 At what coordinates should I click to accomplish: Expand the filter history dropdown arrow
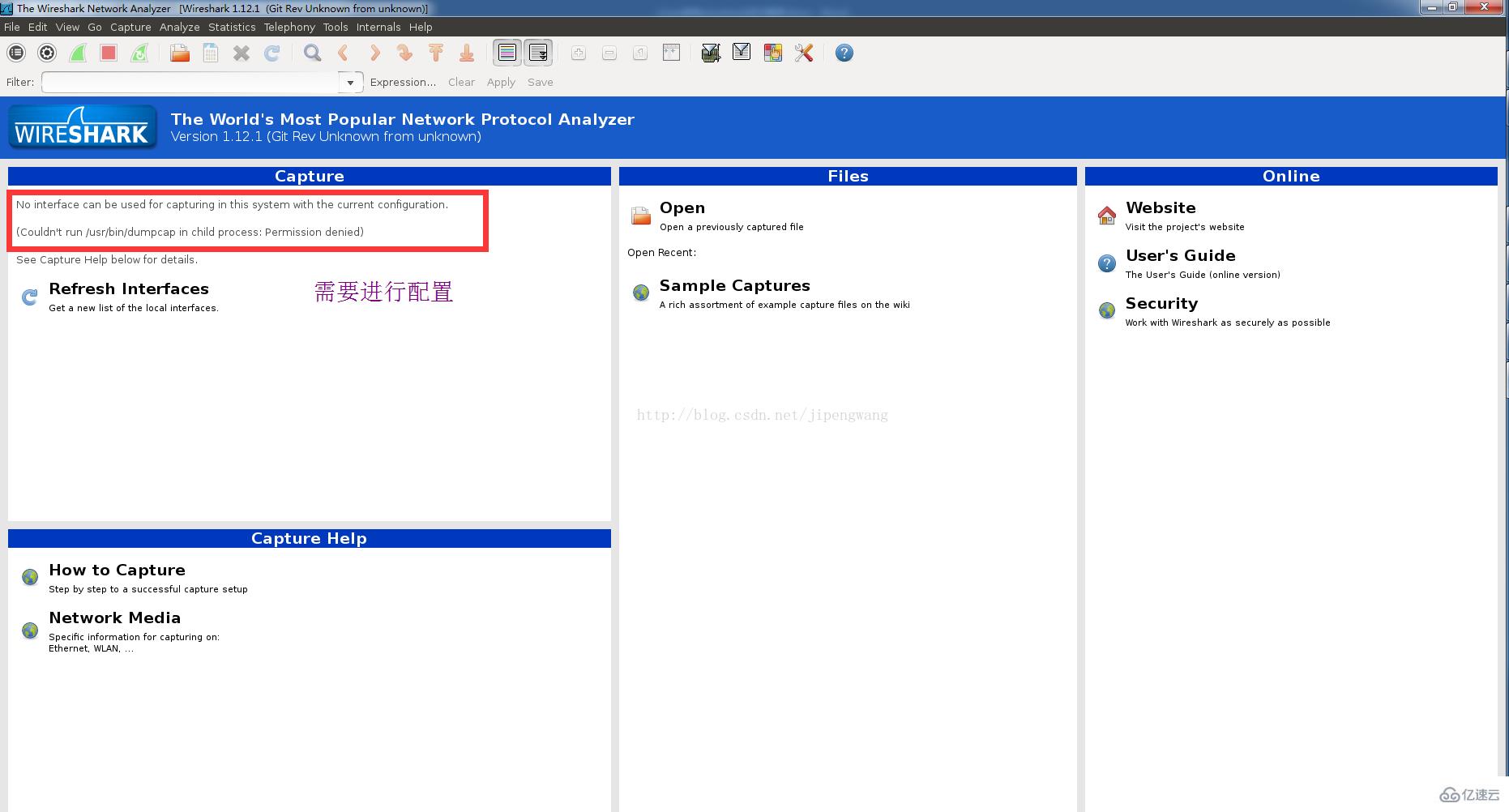(x=350, y=82)
